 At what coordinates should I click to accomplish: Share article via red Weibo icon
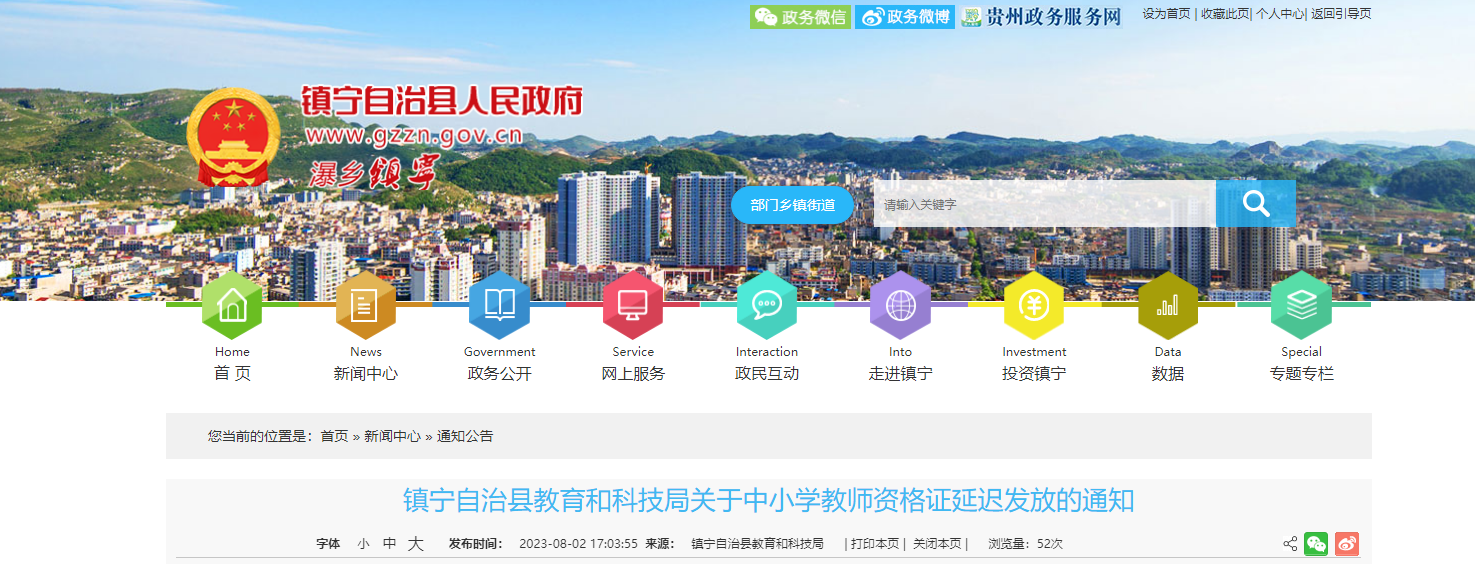[1347, 544]
